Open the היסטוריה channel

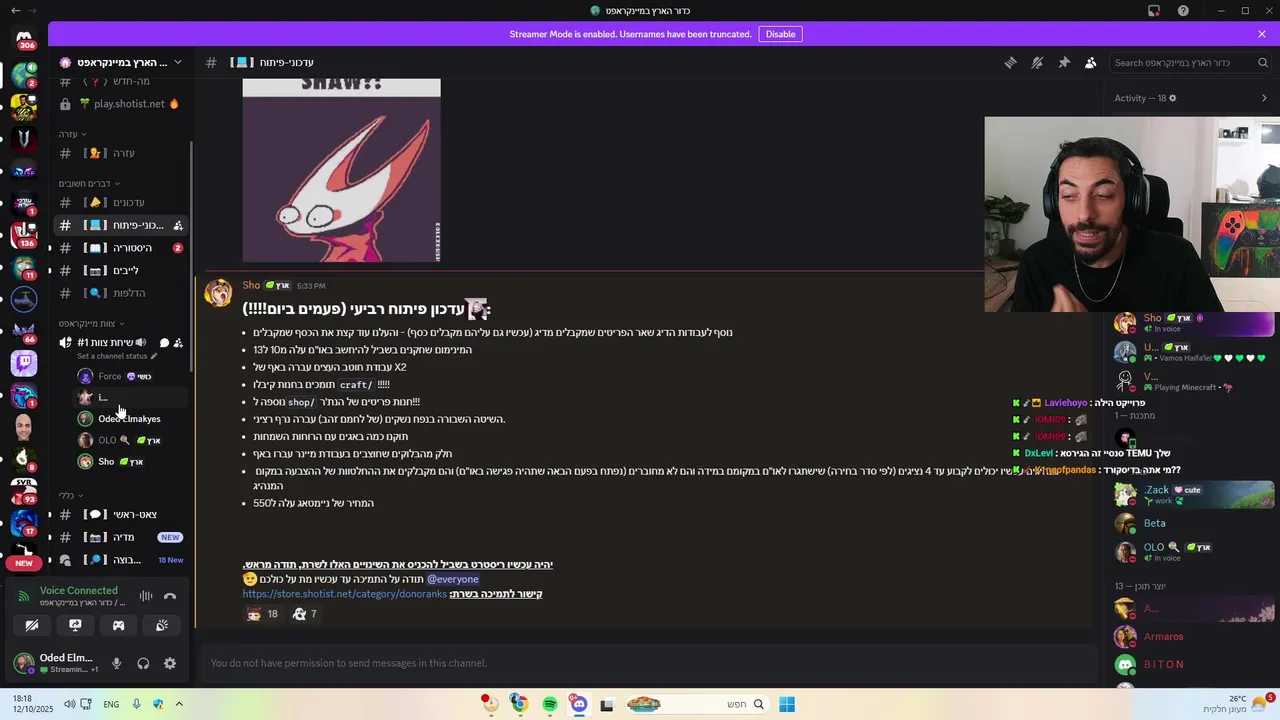[x=121, y=247]
